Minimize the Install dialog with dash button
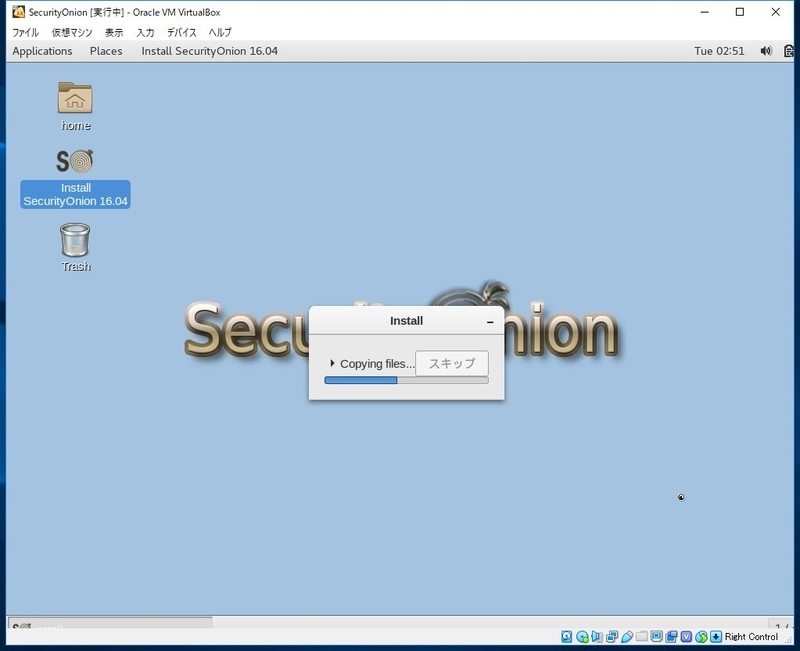The image size is (800, 651). click(x=490, y=321)
